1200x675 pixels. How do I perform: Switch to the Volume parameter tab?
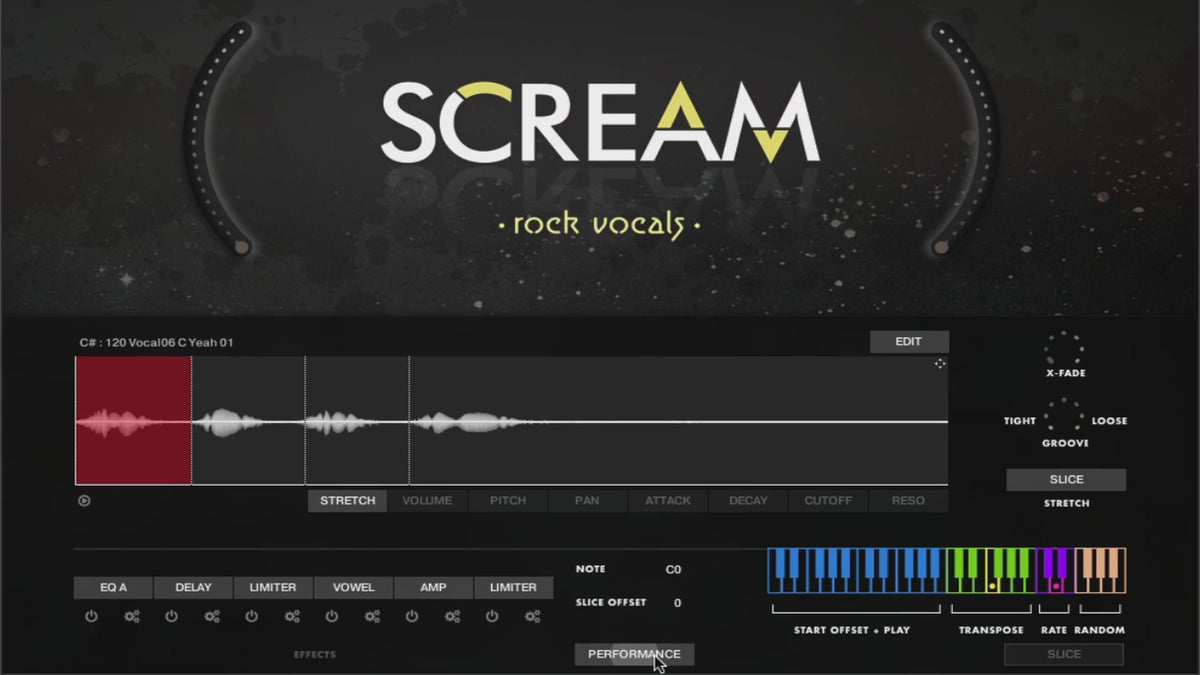(x=427, y=501)
